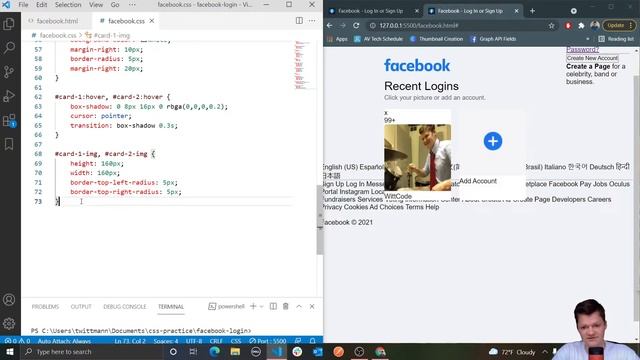Select the TERMINAL panel tab

click(x=171, y=307)
